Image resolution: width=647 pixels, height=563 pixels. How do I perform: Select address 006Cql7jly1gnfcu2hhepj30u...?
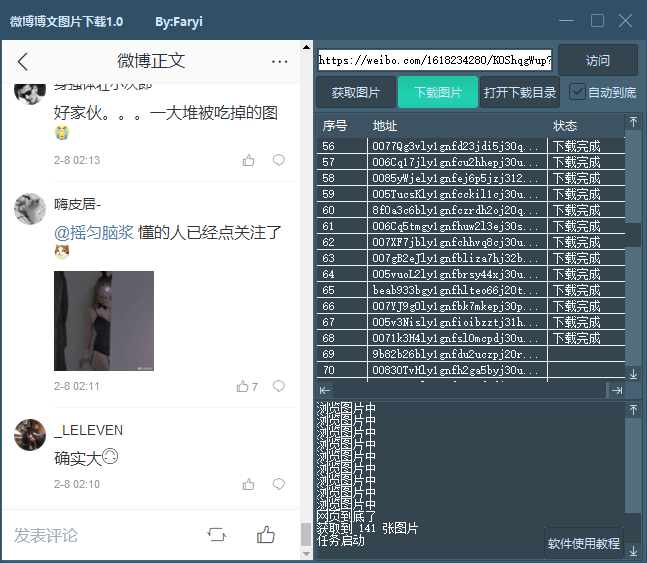click(455, 162)
